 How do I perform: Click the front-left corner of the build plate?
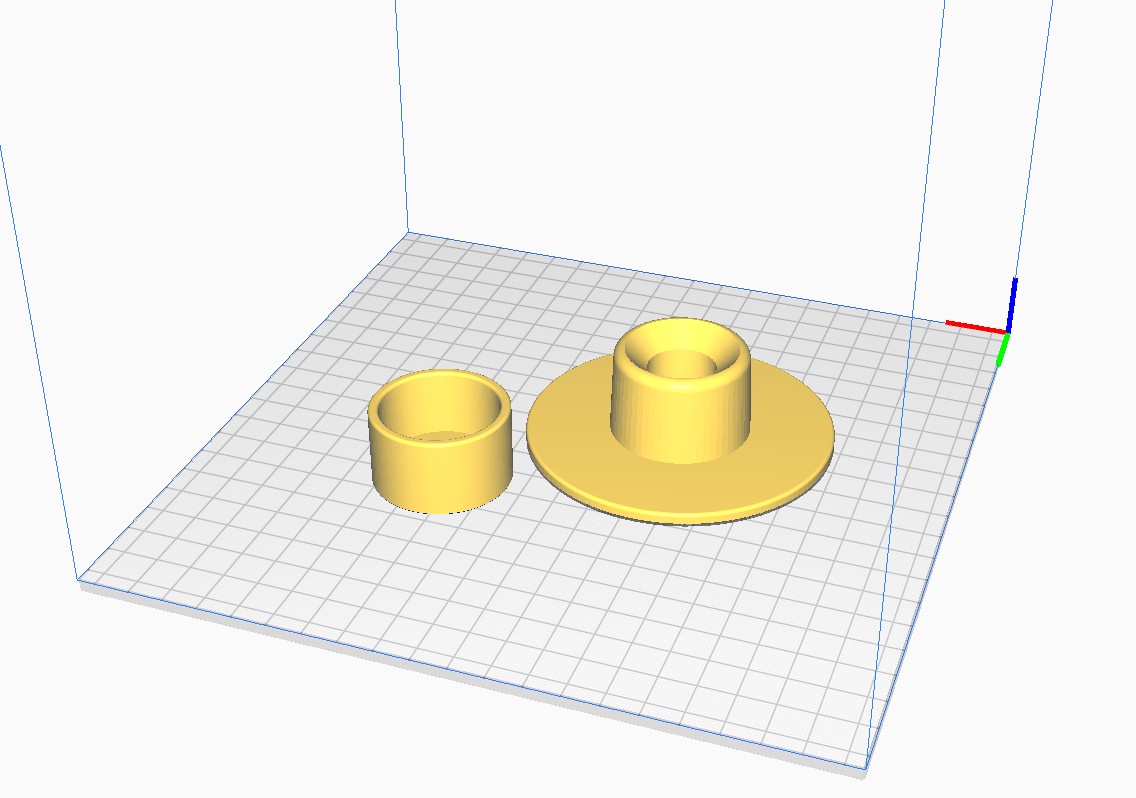click(79, 579)
